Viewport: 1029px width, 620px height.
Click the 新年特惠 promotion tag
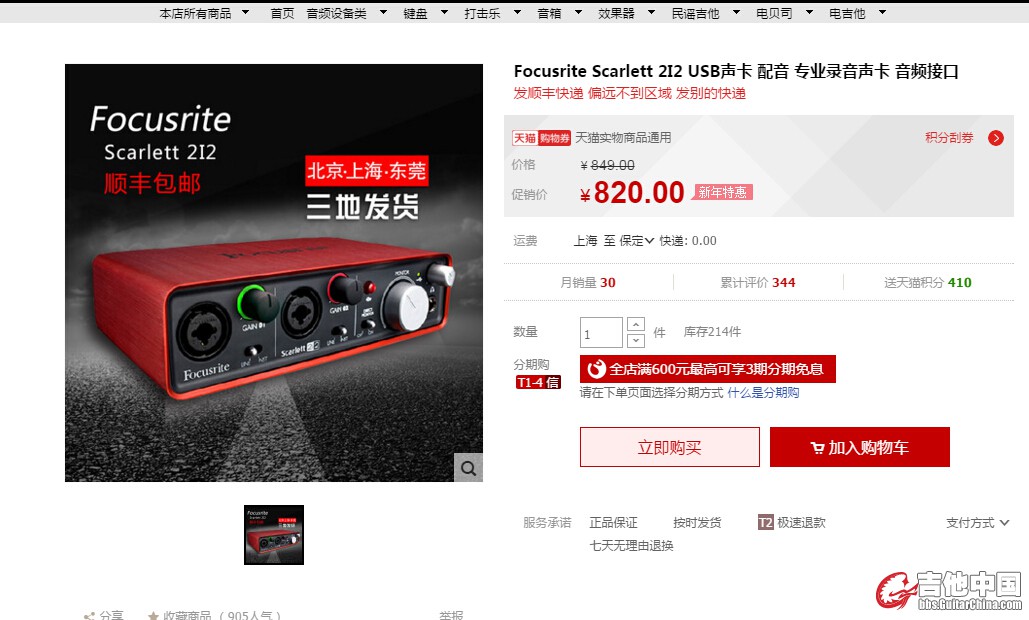pyautogui.click(x=722, y=192)
